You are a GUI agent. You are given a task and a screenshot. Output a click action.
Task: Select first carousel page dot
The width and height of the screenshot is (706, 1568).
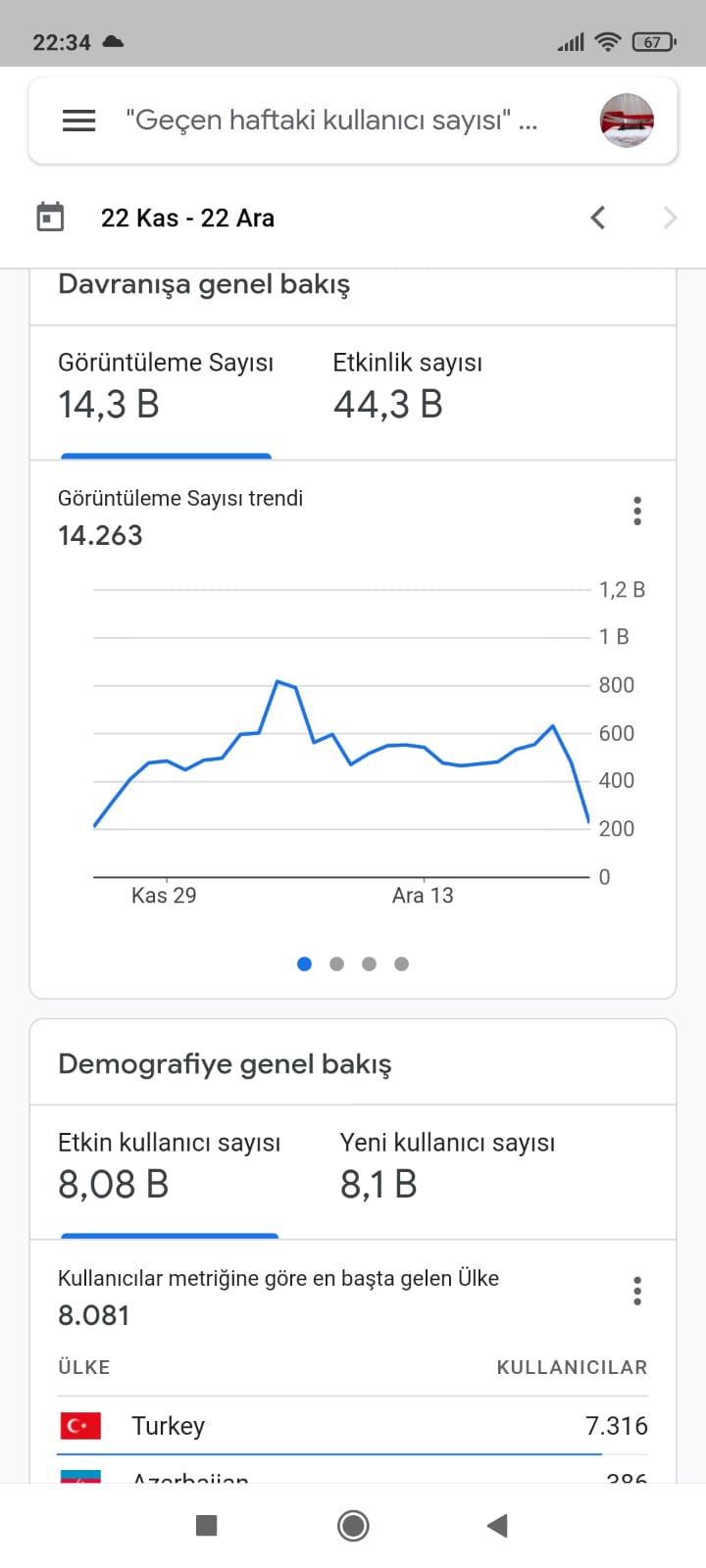click(x=304, y=964)
